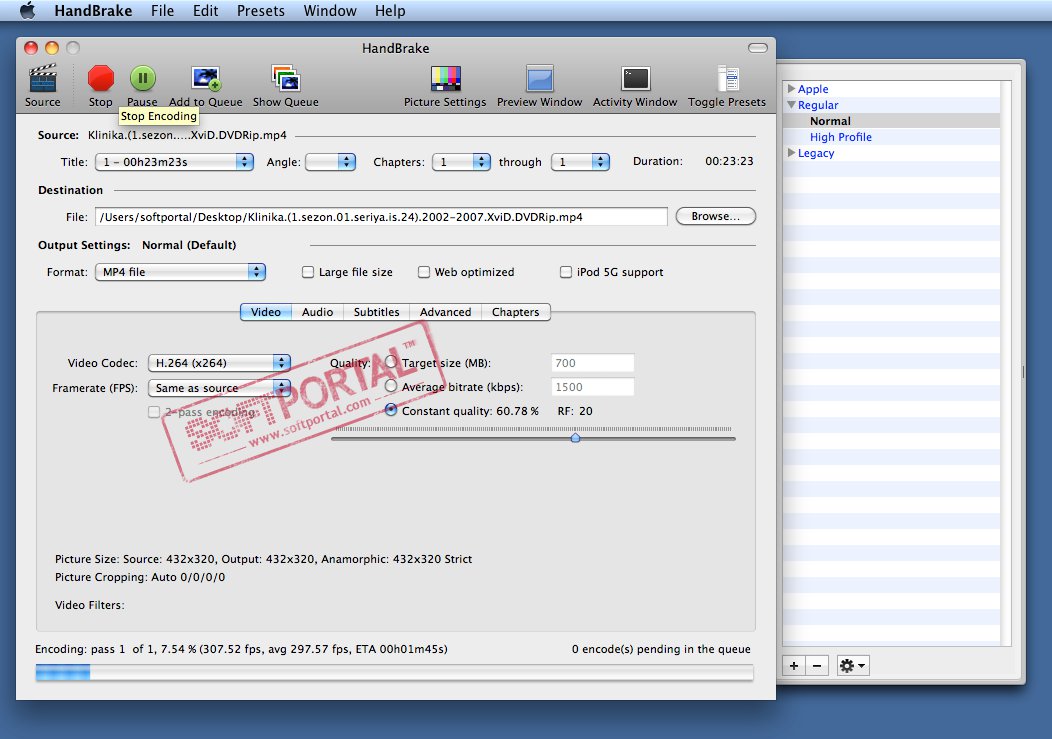
Task: Open the Chapters start dropdown
Action: [x=461, y=162]
